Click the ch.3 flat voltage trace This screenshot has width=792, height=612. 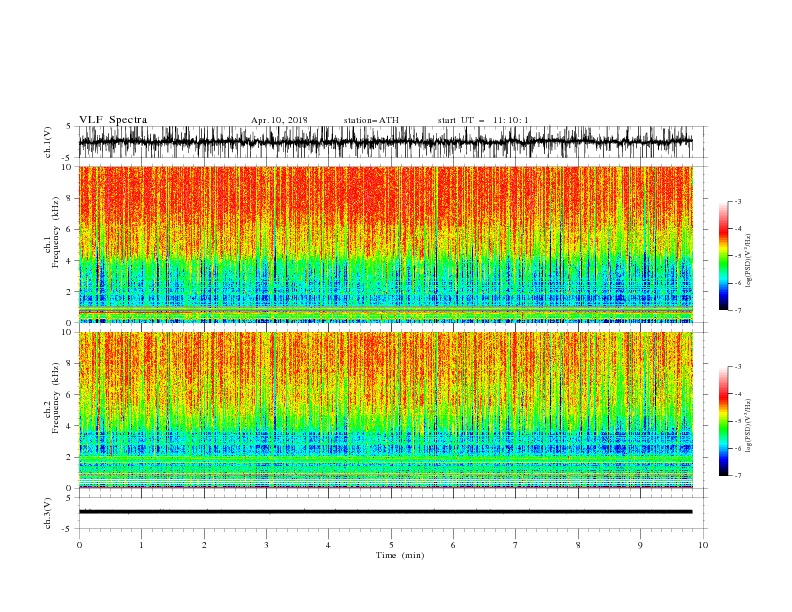(385, 512)
